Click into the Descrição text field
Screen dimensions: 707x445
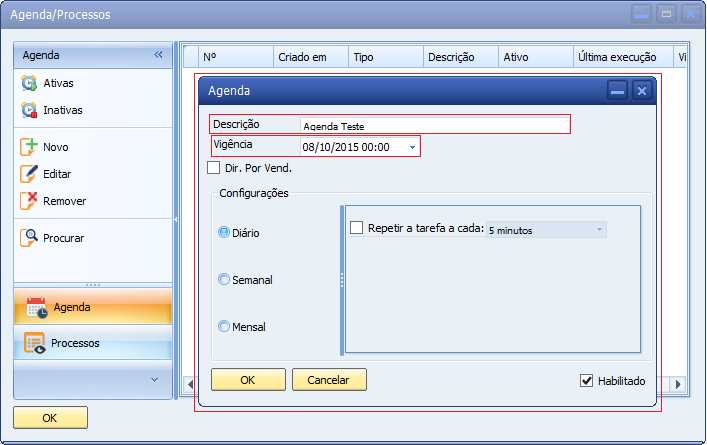coord(435,126)
